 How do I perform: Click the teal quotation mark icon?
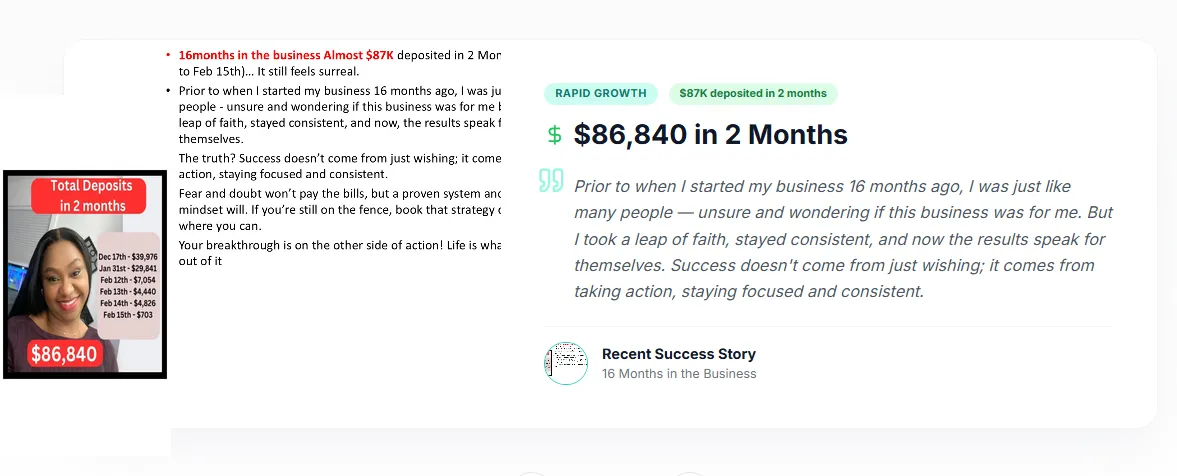[551, 182]
